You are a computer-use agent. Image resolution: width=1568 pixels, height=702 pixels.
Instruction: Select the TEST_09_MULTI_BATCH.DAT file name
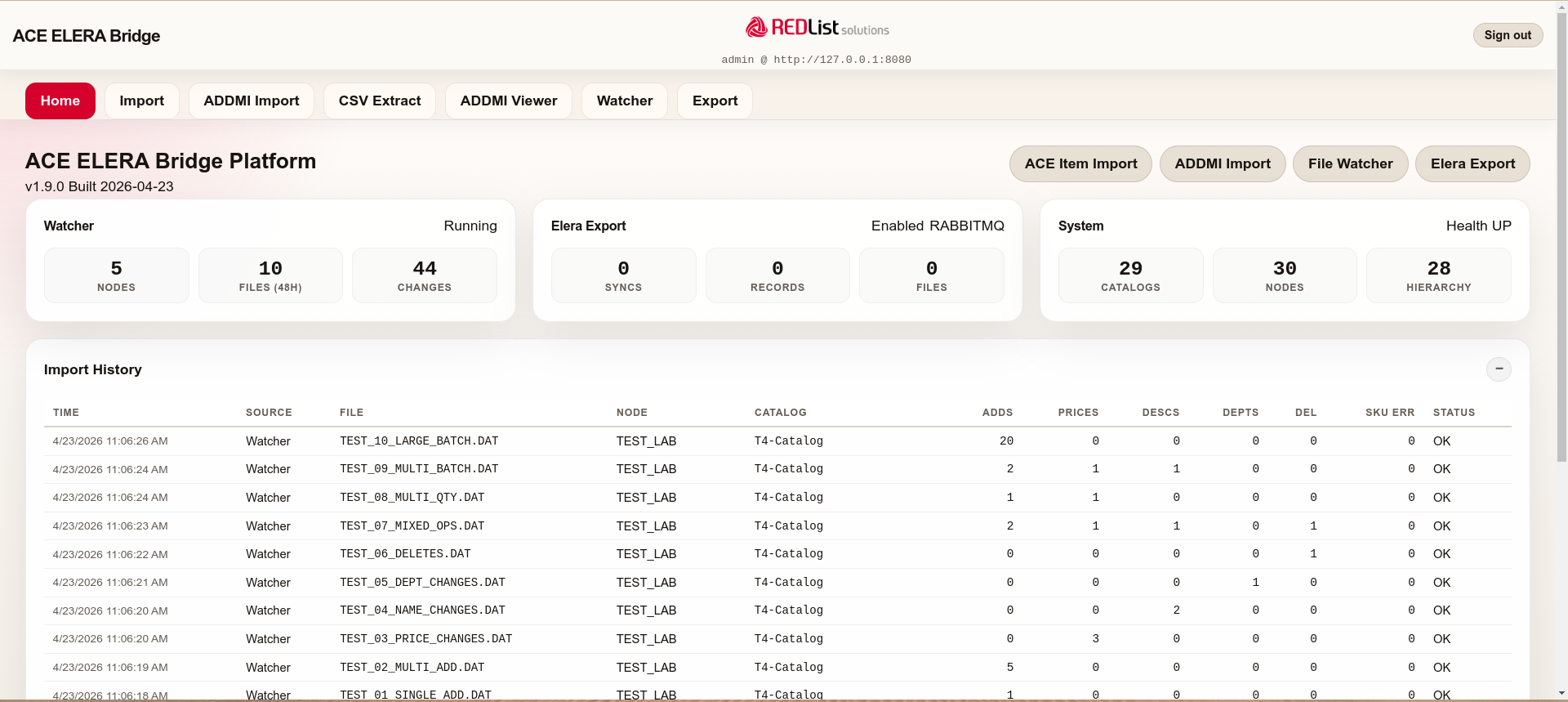click(419, 469)
